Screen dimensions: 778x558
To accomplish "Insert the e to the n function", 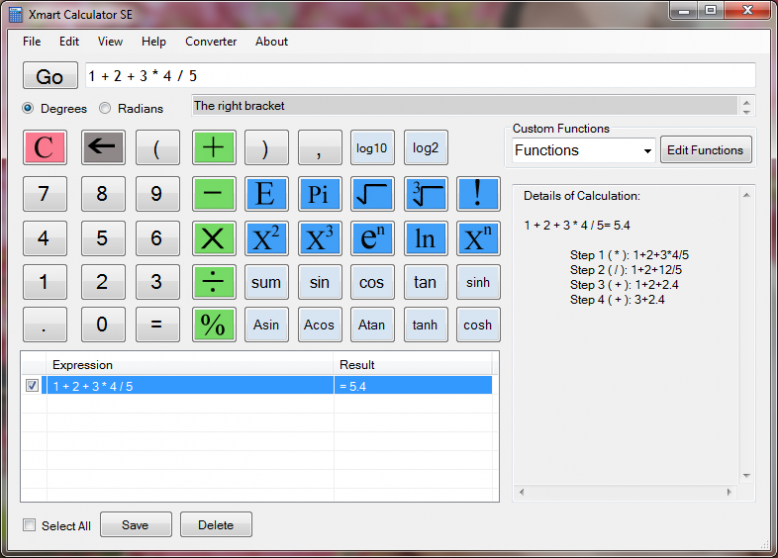I will [x=372, y=239].
